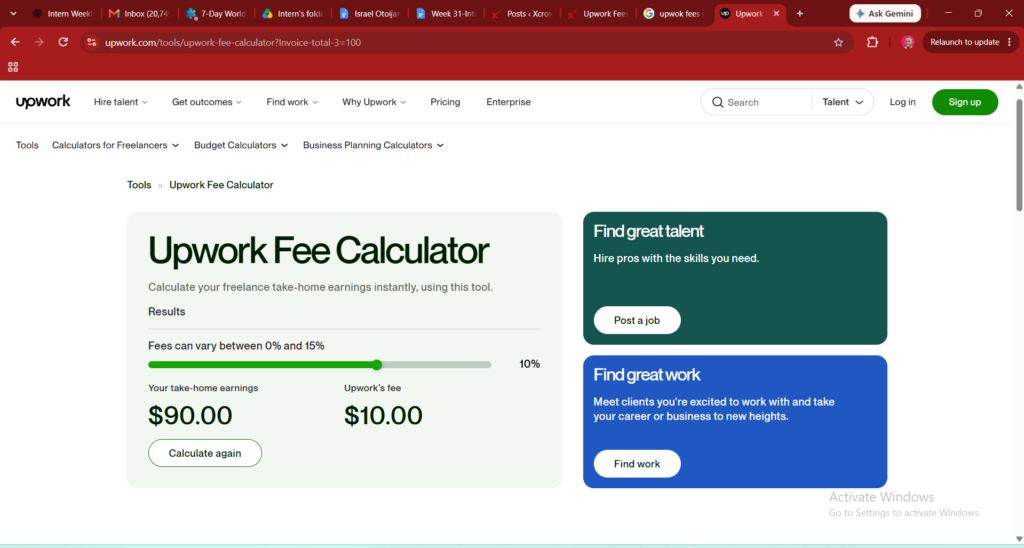Viewport: 1024px width, 548px height.
Task: Click the browser forward arrow
Action: click(39, 42)
